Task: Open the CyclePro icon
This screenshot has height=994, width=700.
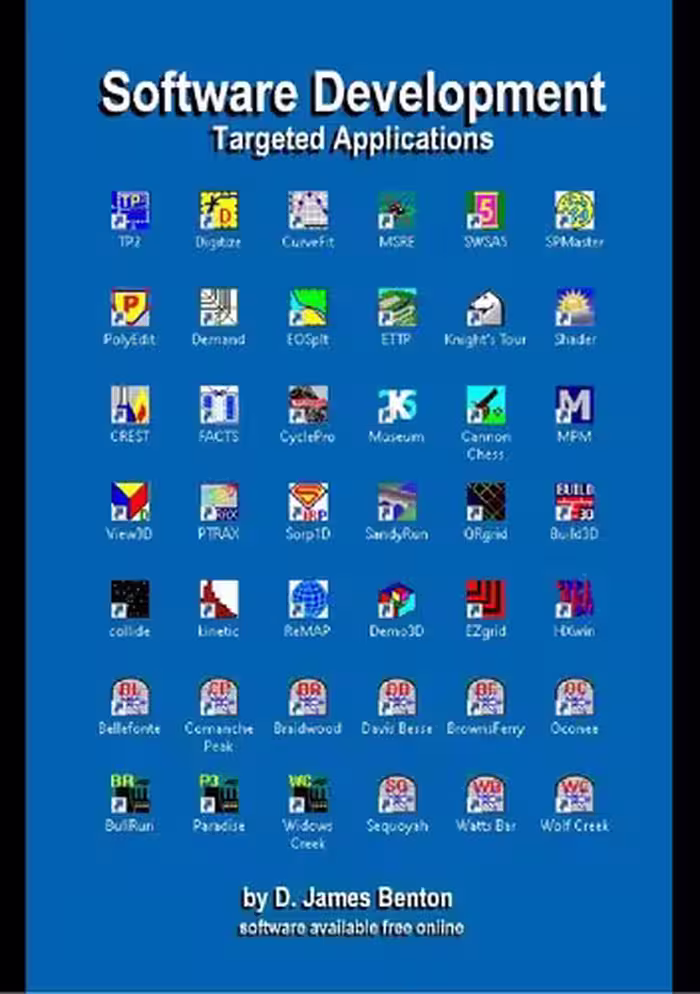Action: tap(308, 404)
